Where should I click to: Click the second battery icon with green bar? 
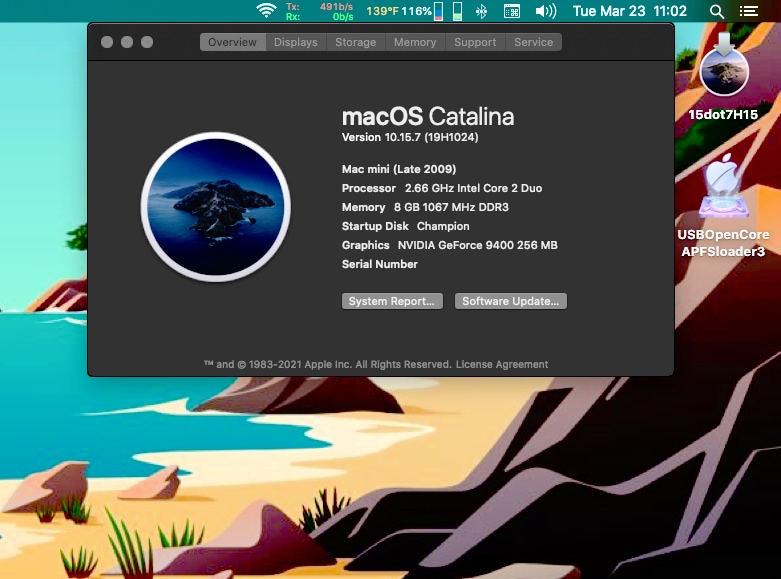(457, 11)
